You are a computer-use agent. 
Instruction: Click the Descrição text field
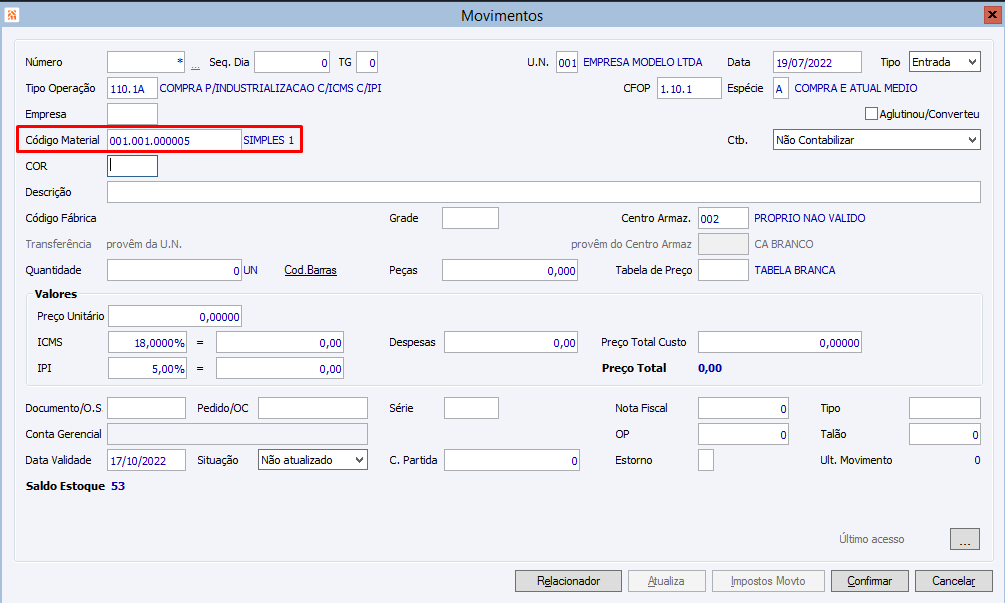tap(544, 192)
